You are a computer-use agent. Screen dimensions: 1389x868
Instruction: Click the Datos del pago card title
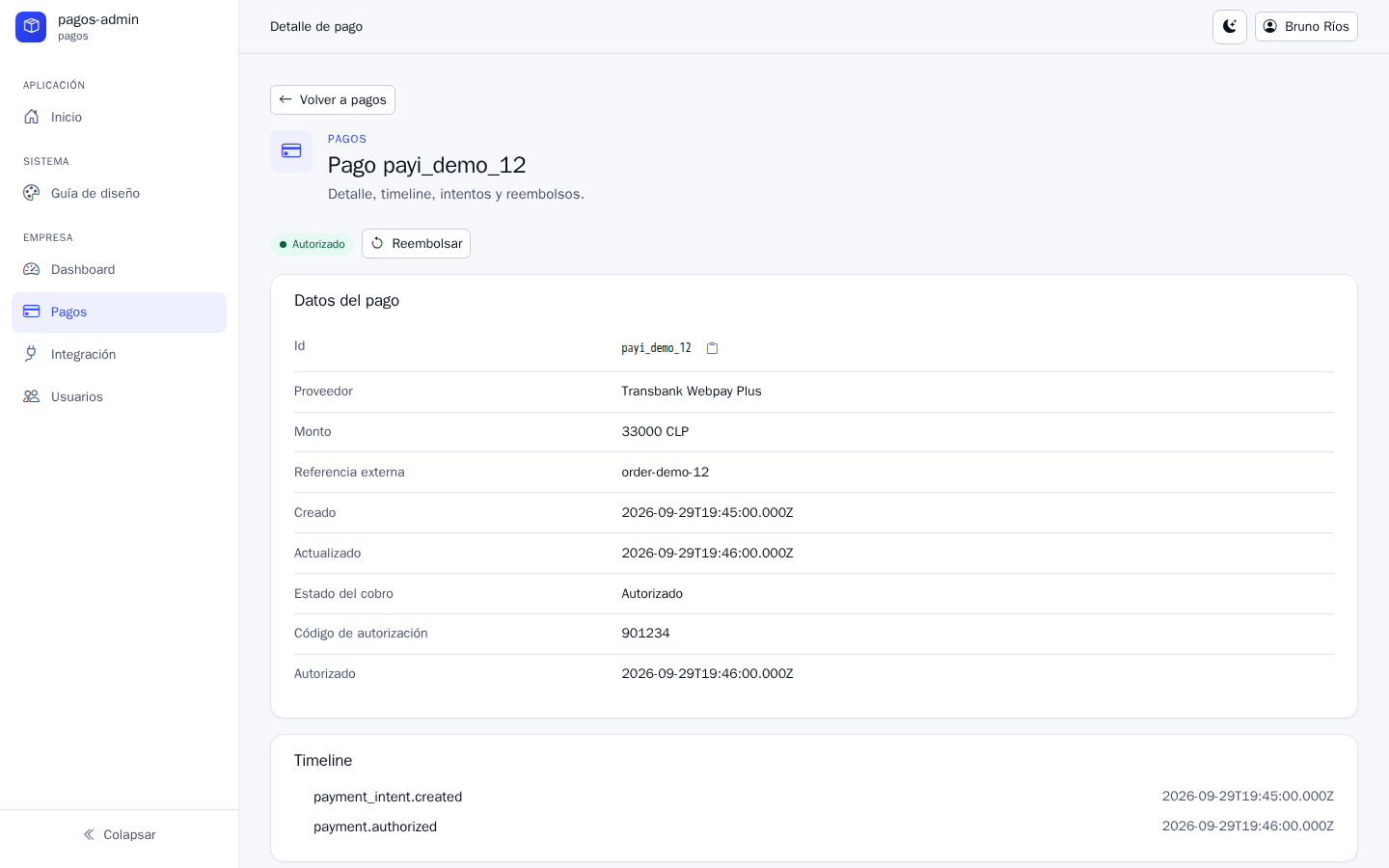[346, 301]
